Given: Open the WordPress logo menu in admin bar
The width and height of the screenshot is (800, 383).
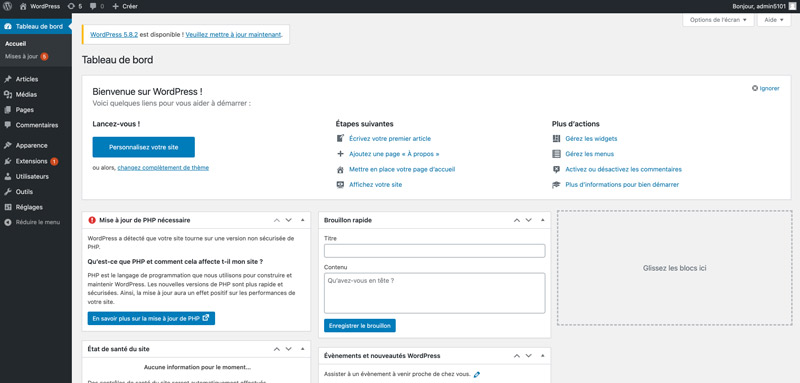Looking at the screenshot, I should point(8,6).
